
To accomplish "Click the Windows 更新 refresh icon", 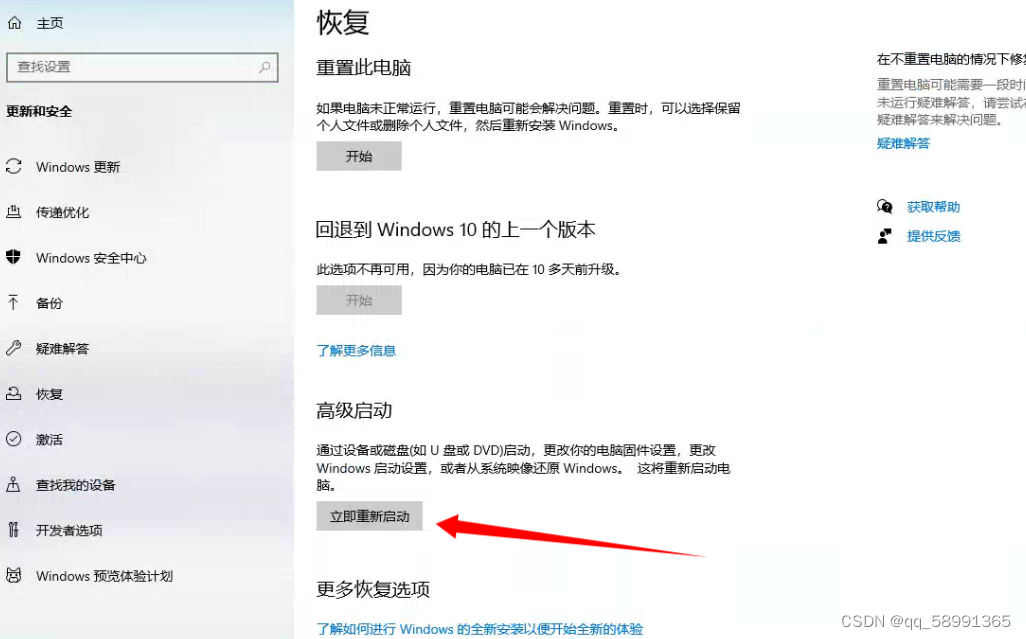I will pos(14,166).
